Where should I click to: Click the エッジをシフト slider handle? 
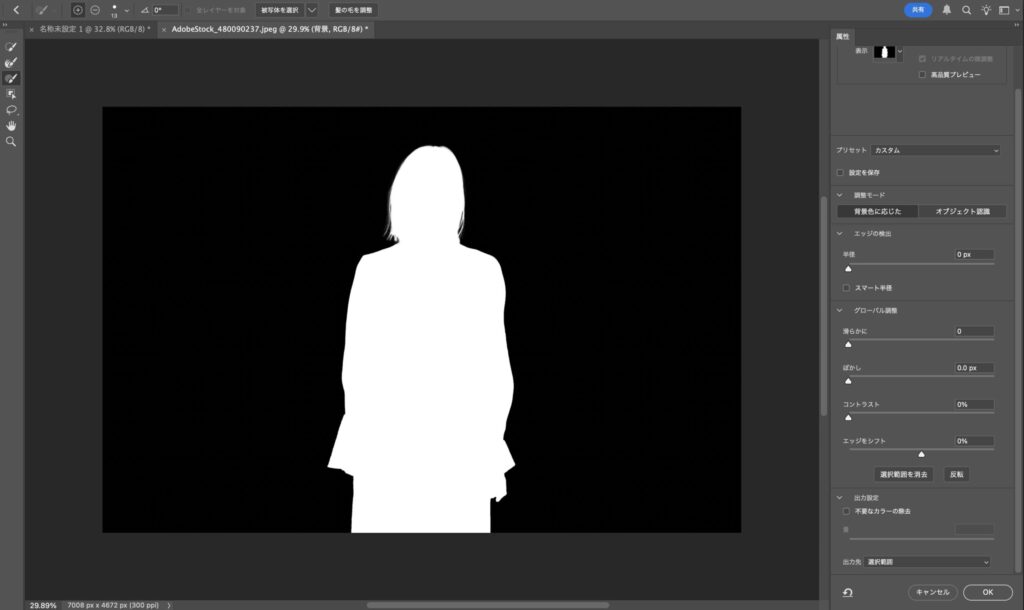click(921, 454)
